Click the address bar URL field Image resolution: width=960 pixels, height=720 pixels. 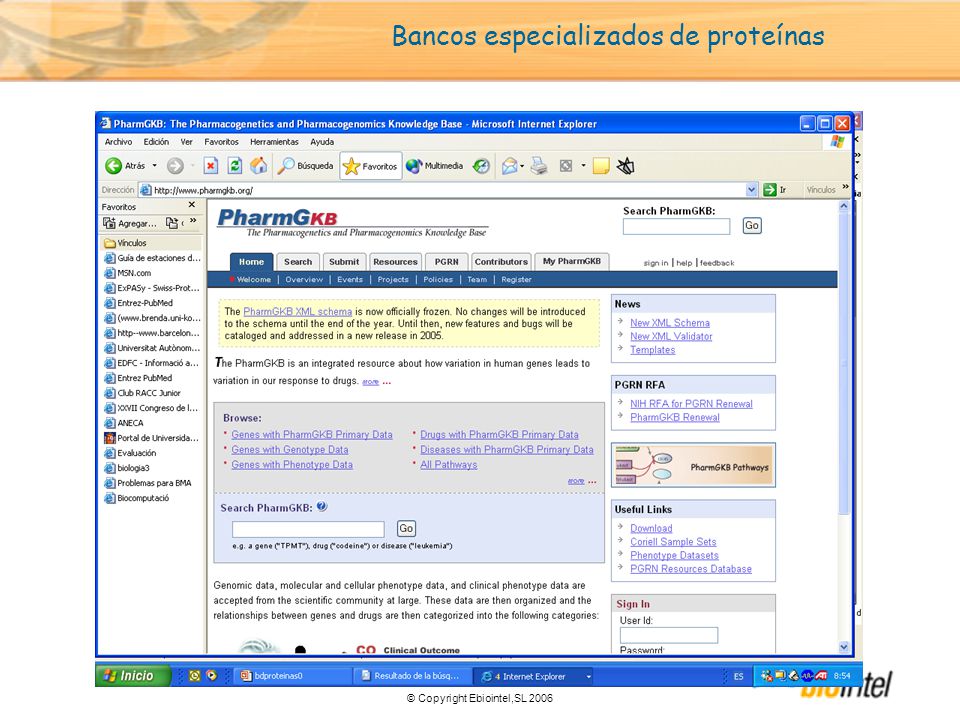pos(448,190)
